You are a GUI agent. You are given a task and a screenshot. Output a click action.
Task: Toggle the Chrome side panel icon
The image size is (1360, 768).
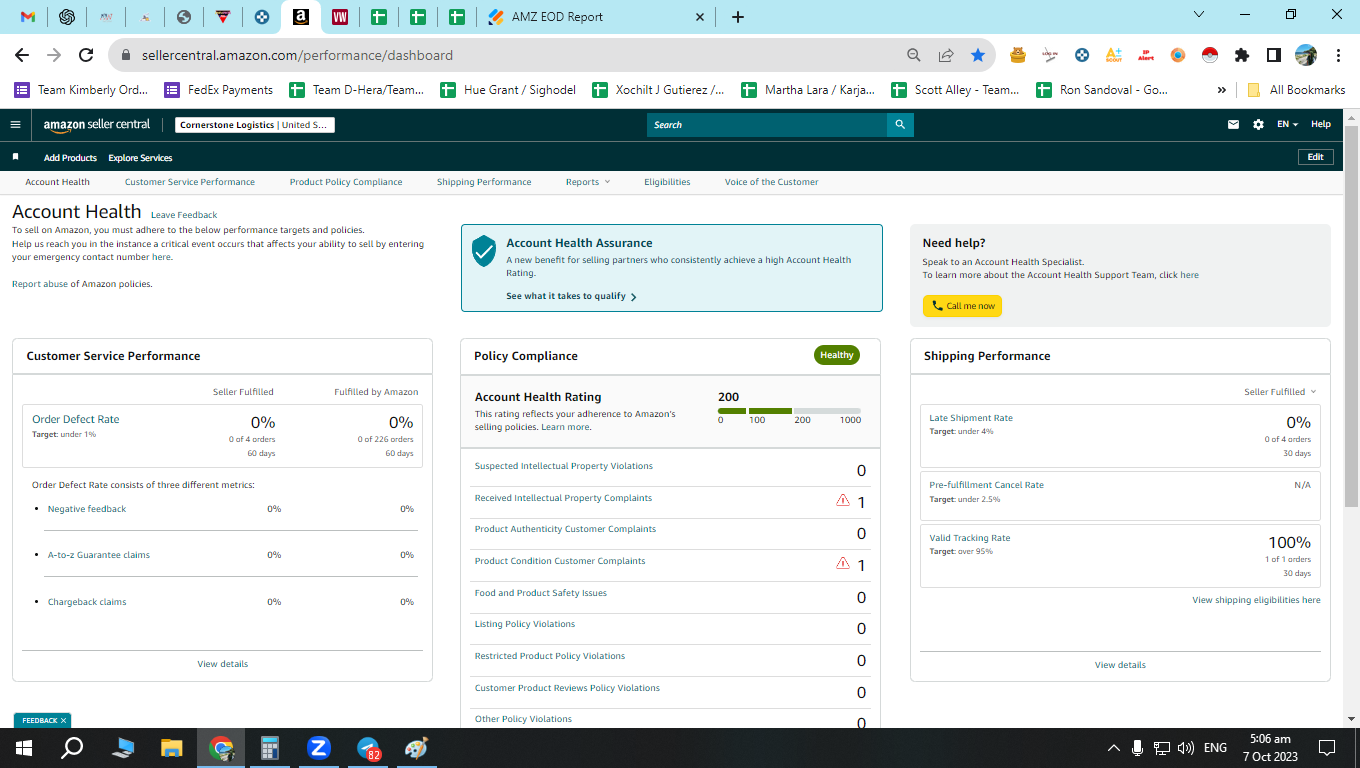[1274, 55]
